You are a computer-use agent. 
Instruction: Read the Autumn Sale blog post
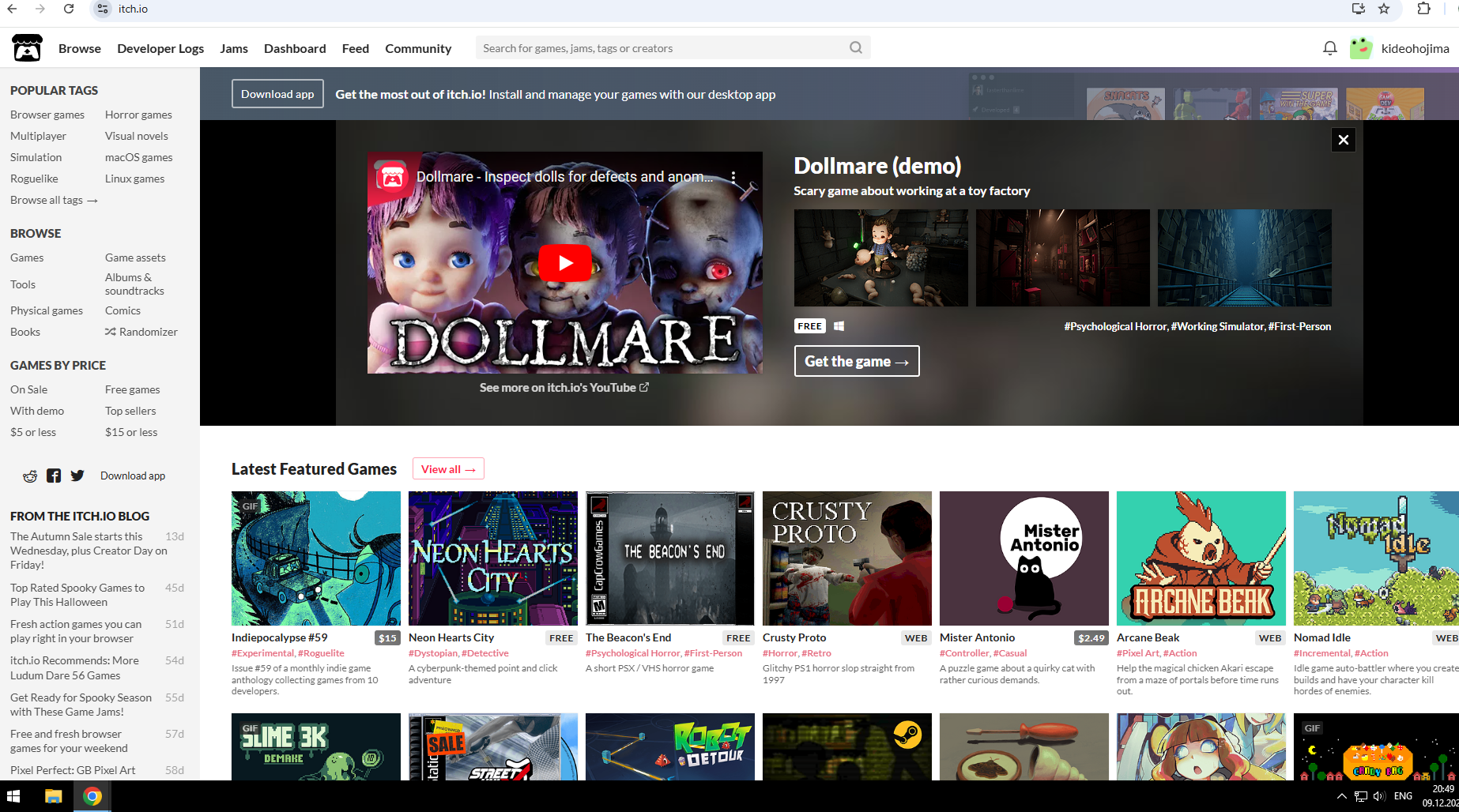coord(89,551)
